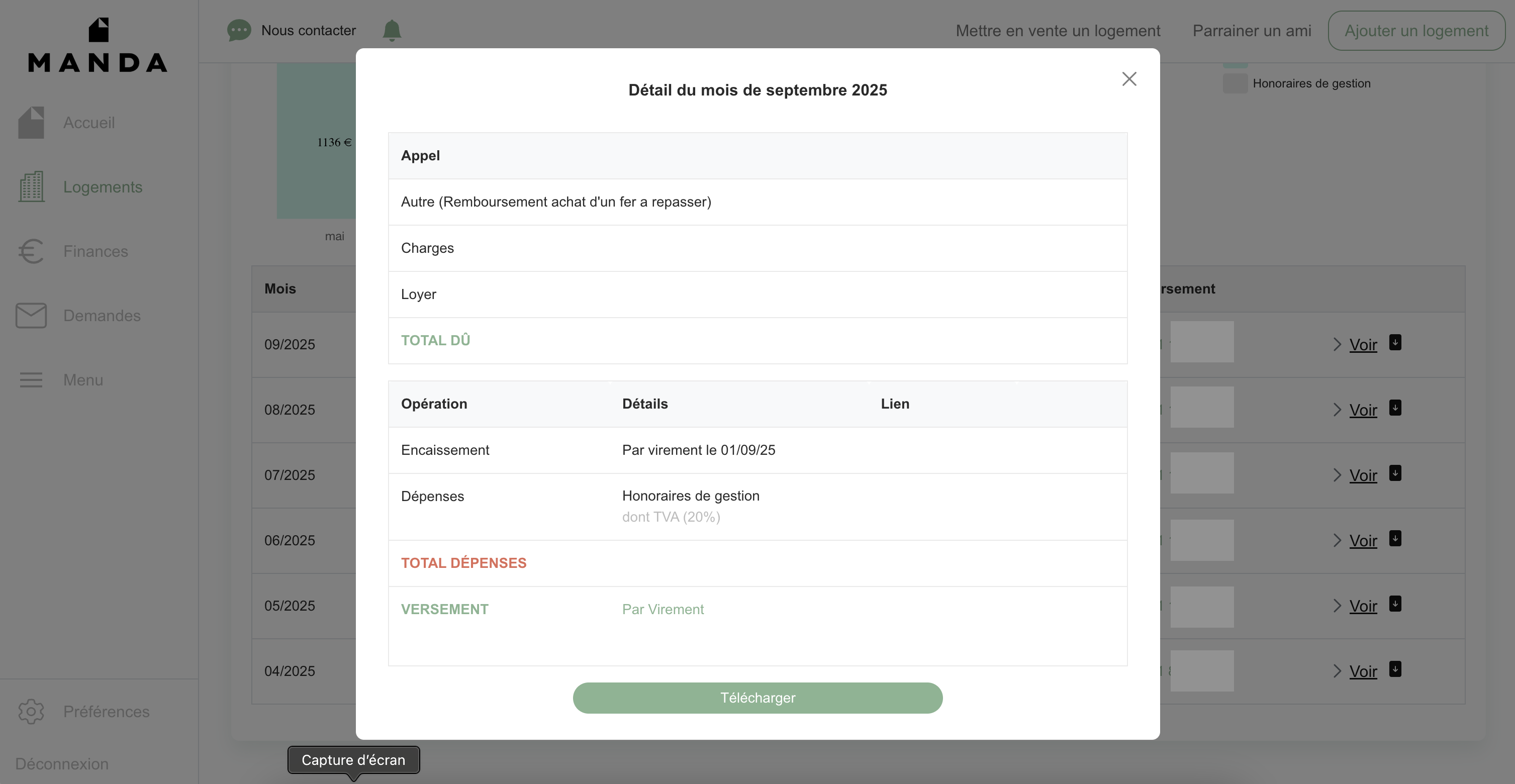Select the Logements building icon

pyautogui.click(x=31, y=186)
